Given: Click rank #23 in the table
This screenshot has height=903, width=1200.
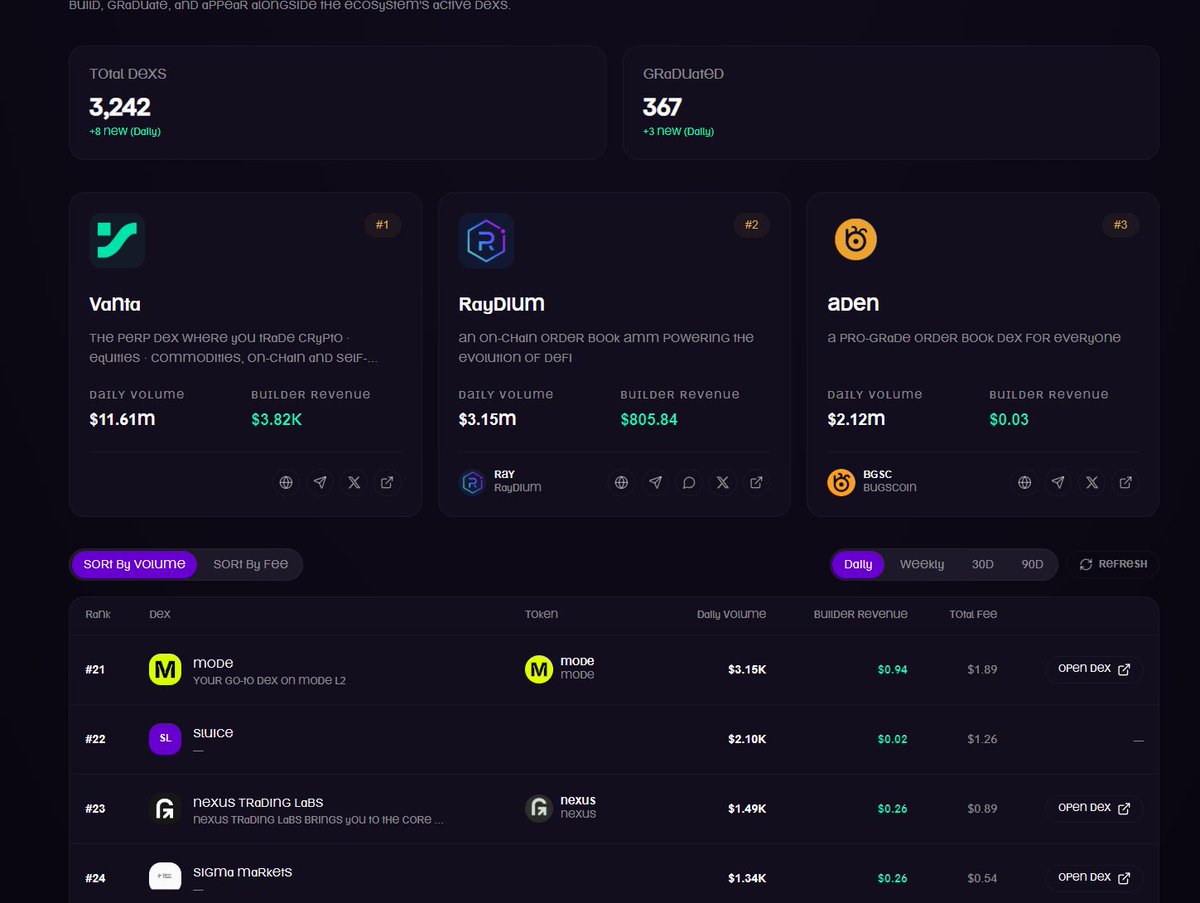Looking at the screenshot, I should pos(95,808).
